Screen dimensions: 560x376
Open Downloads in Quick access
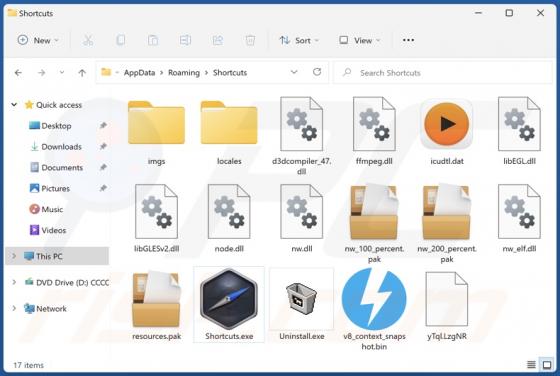(61, 146)
